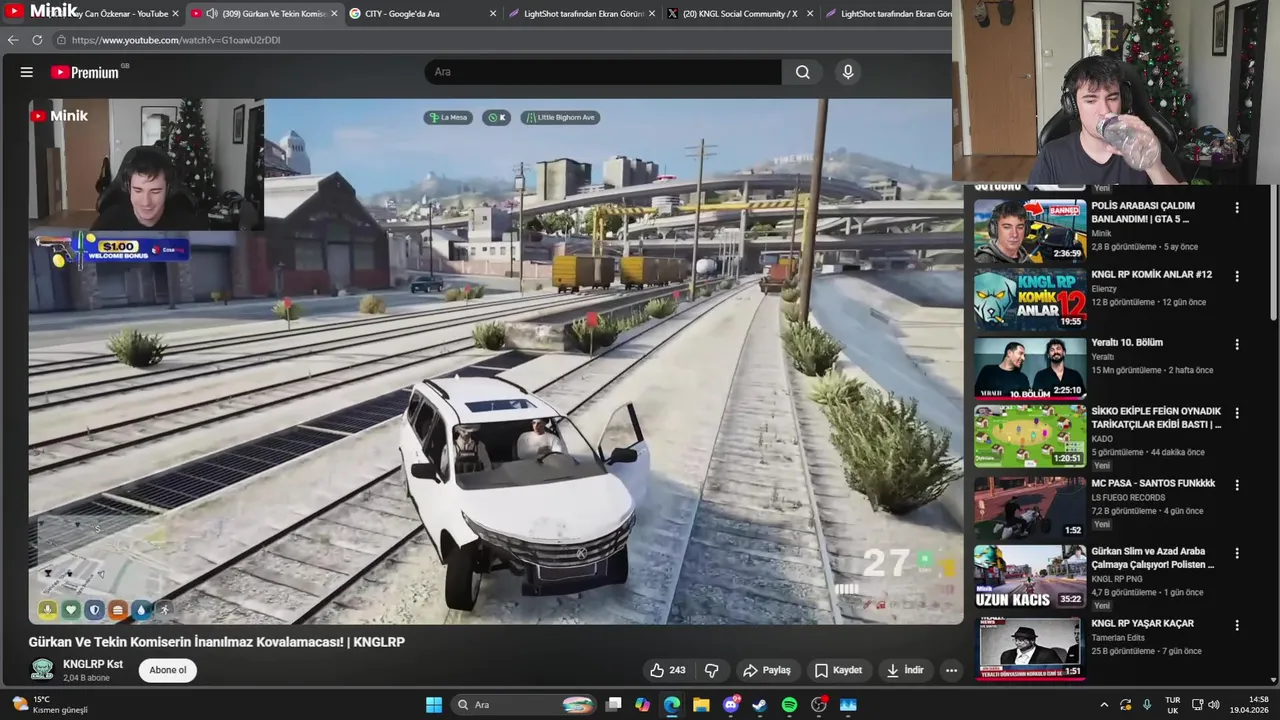Open Discord from the taskbar
This screenshot has width=1280, height=720.
click(x=731, y=705)
